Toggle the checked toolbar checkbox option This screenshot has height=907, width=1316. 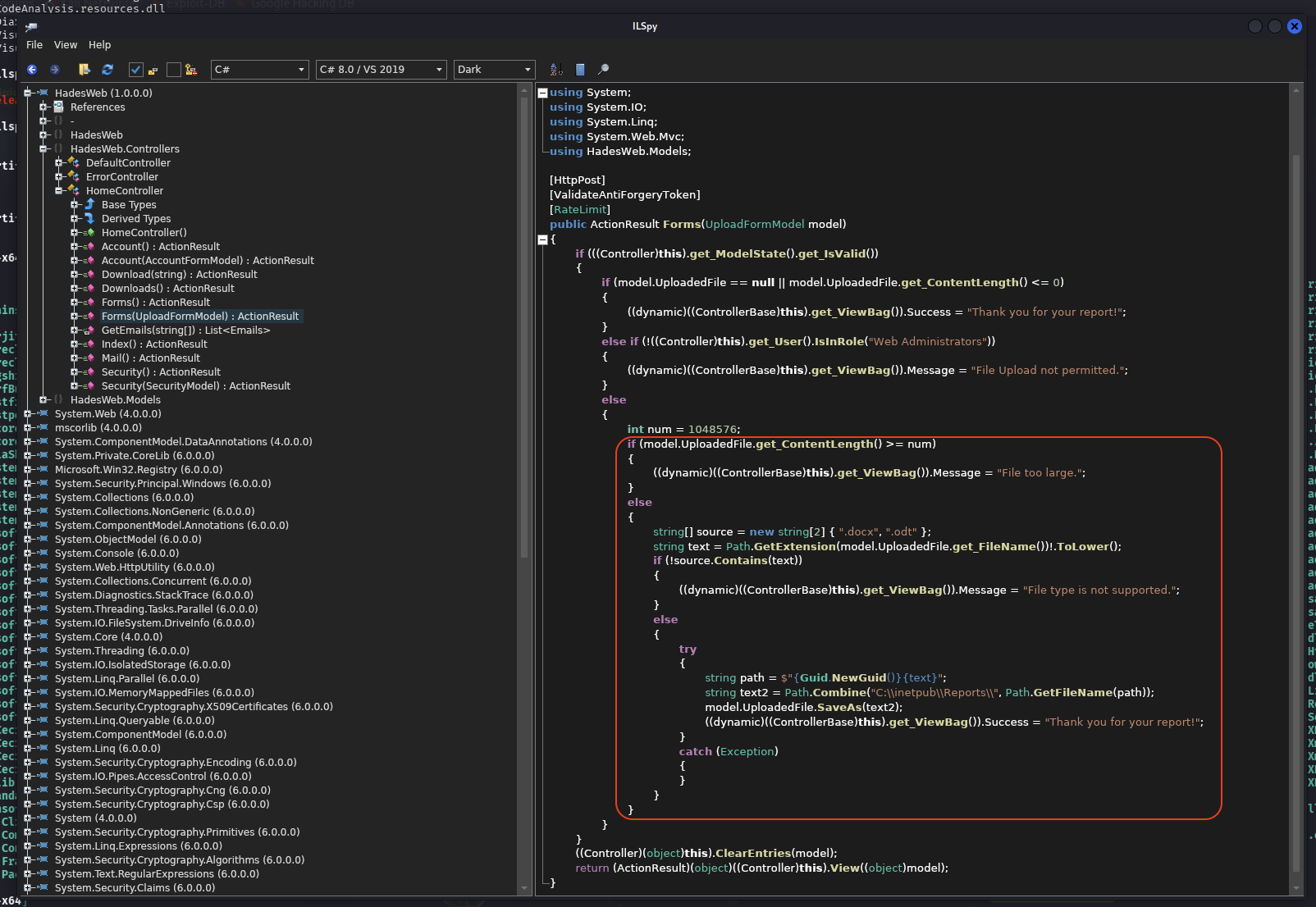(x=136, y=70)
